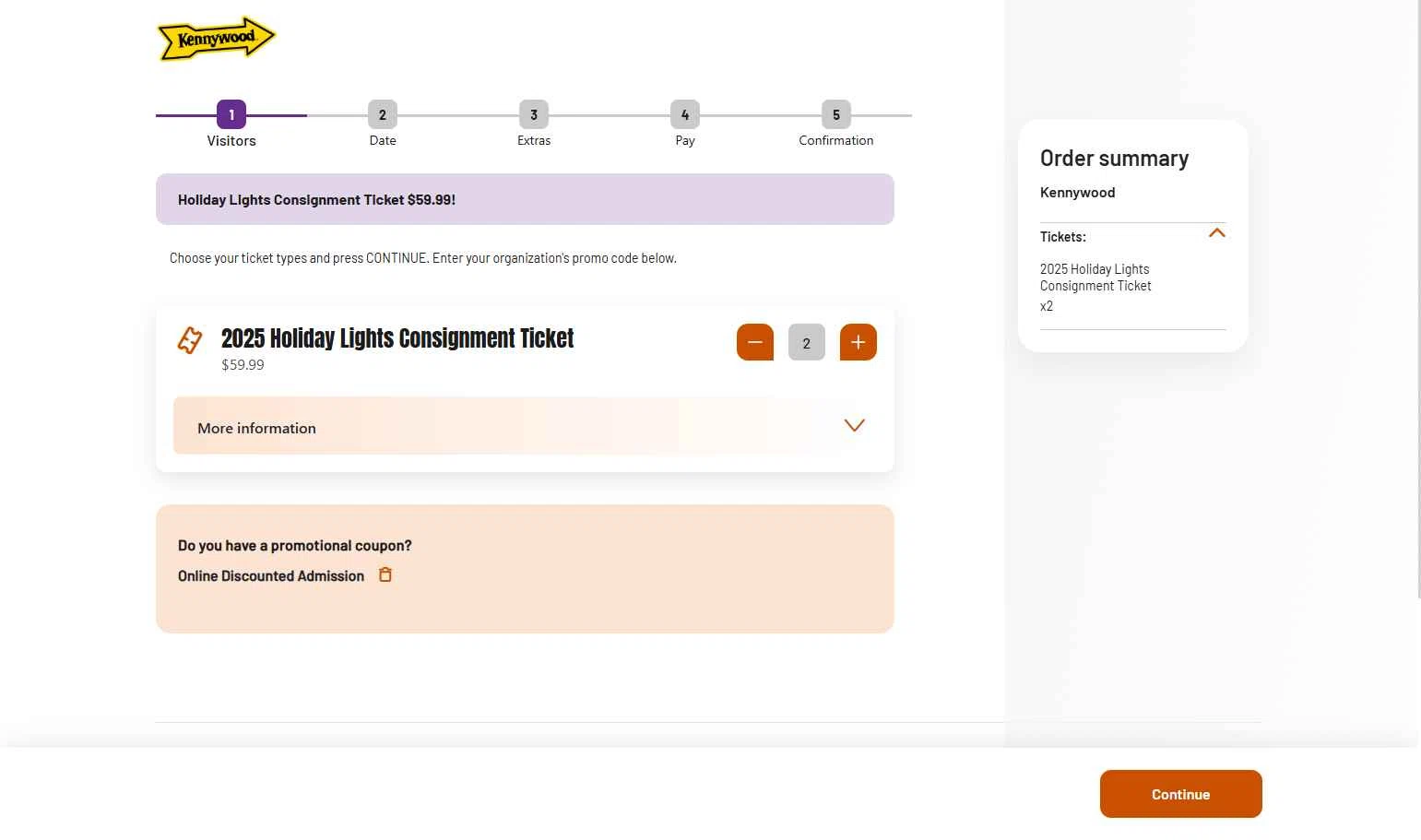
Task: Open step 5 Confirmation
Action: click(x=836, y=114)
